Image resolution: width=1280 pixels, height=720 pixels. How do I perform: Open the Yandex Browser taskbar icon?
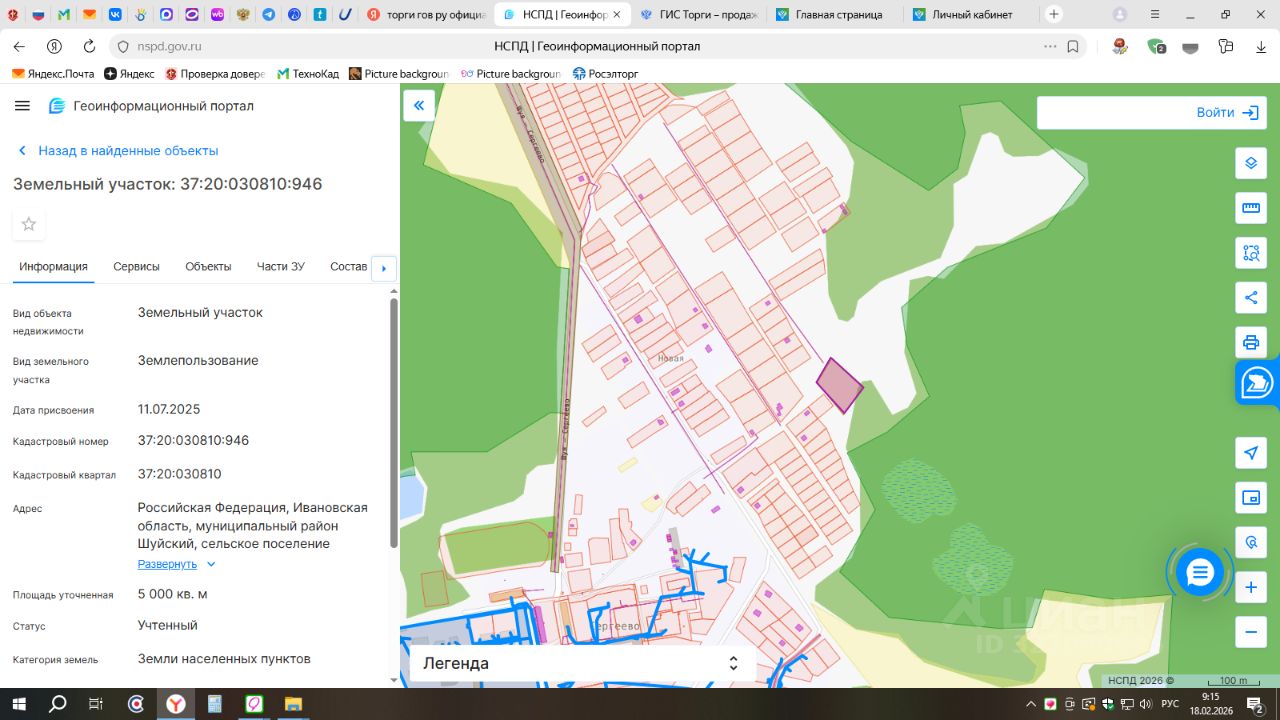[175, 704]
